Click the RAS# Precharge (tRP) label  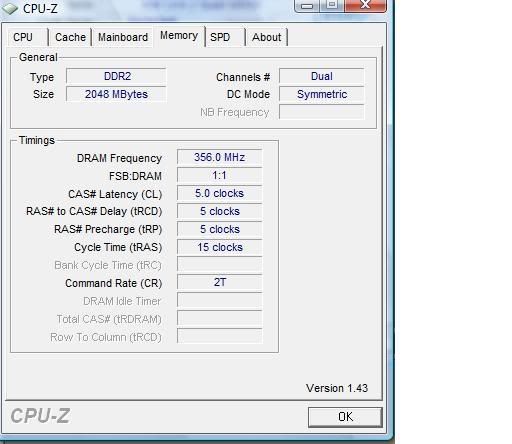point(108,229)
